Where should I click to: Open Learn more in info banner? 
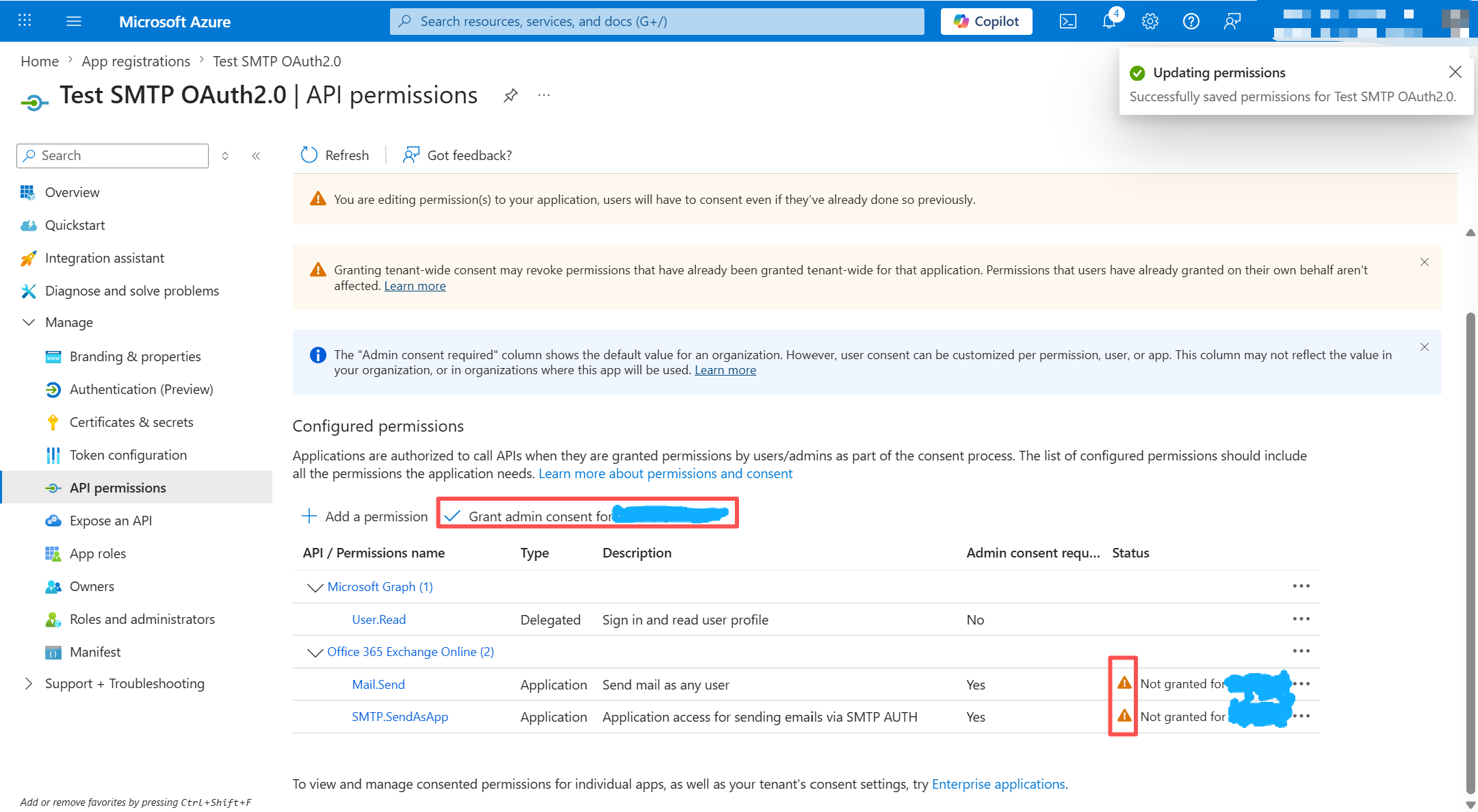[725, 370]
